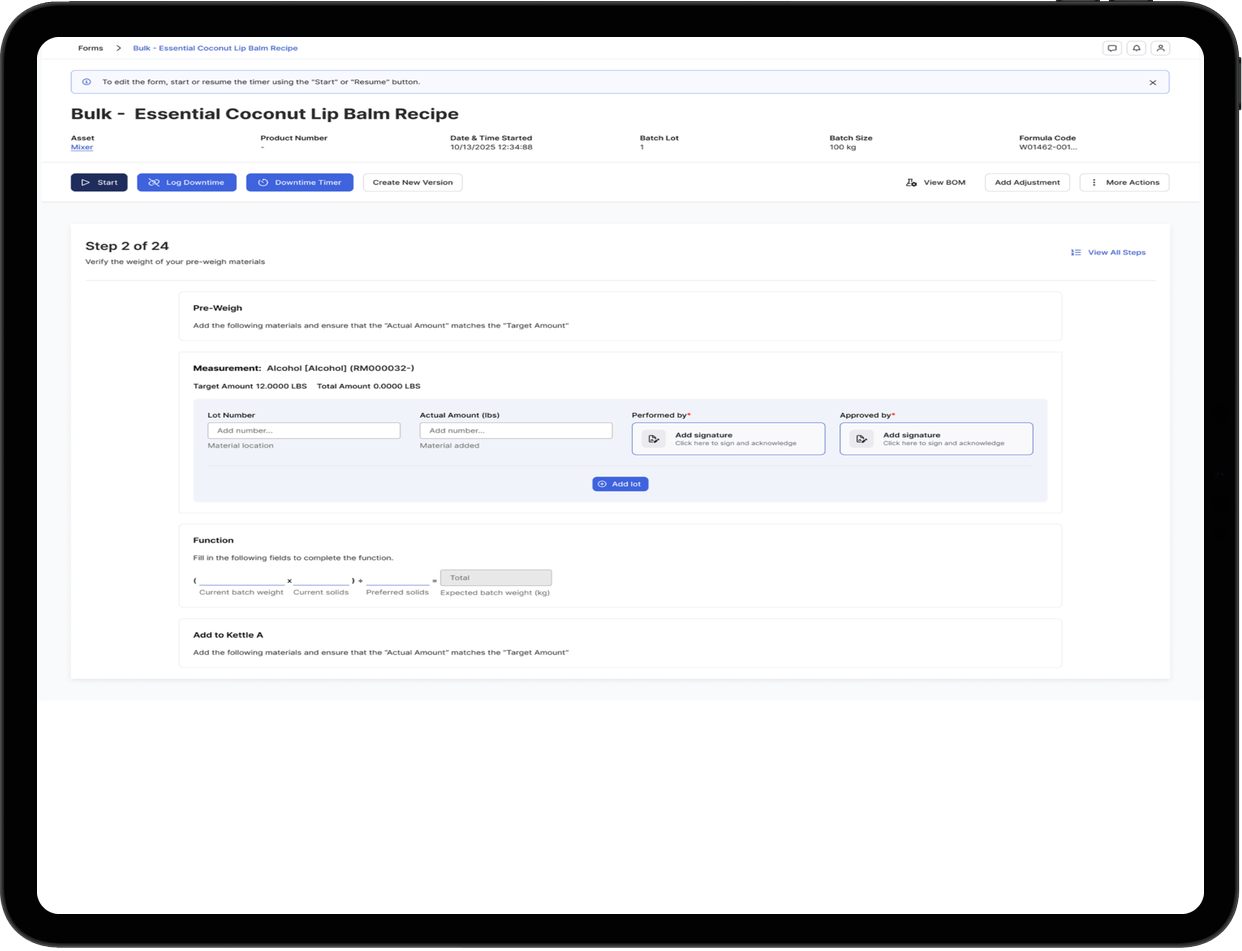
Task: Open View All Steps list
Action: (1108, 252)
